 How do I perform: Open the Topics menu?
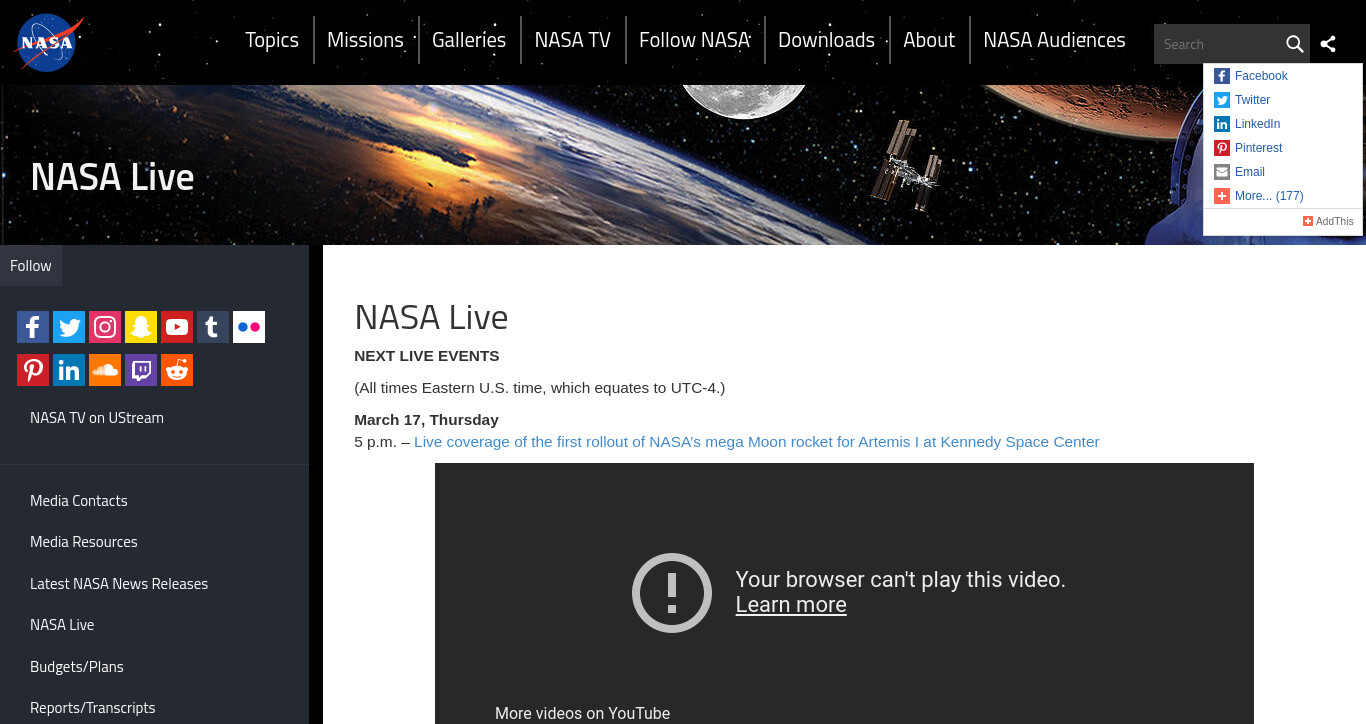click(272, 40)
